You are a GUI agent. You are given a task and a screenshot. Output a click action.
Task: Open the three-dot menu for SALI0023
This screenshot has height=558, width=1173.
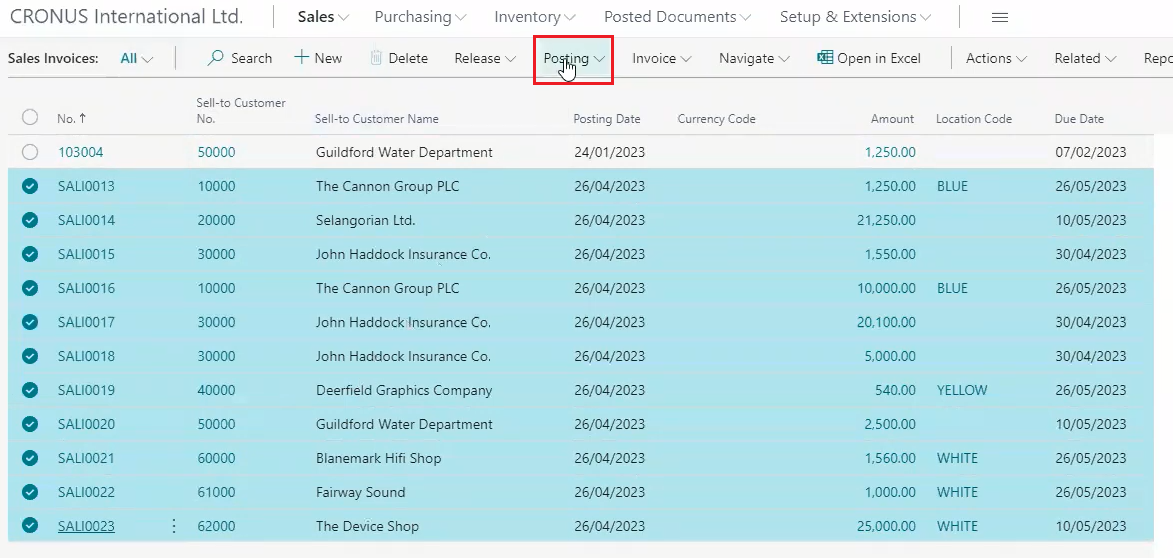pos(174,526)
